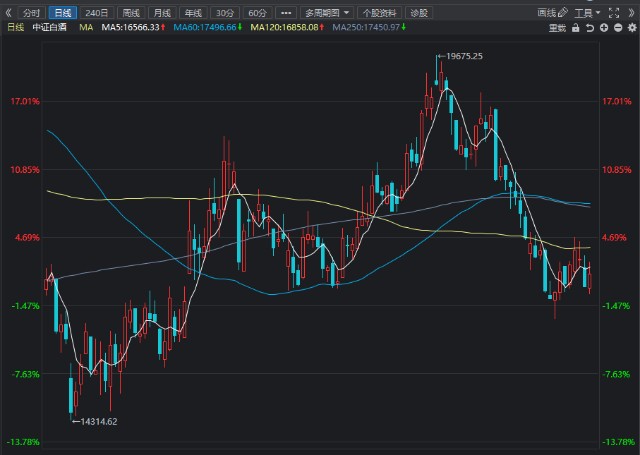Show more periods via ellipsis button
Viewport: 640px width, 455px height.
click(x=285, y=13)
